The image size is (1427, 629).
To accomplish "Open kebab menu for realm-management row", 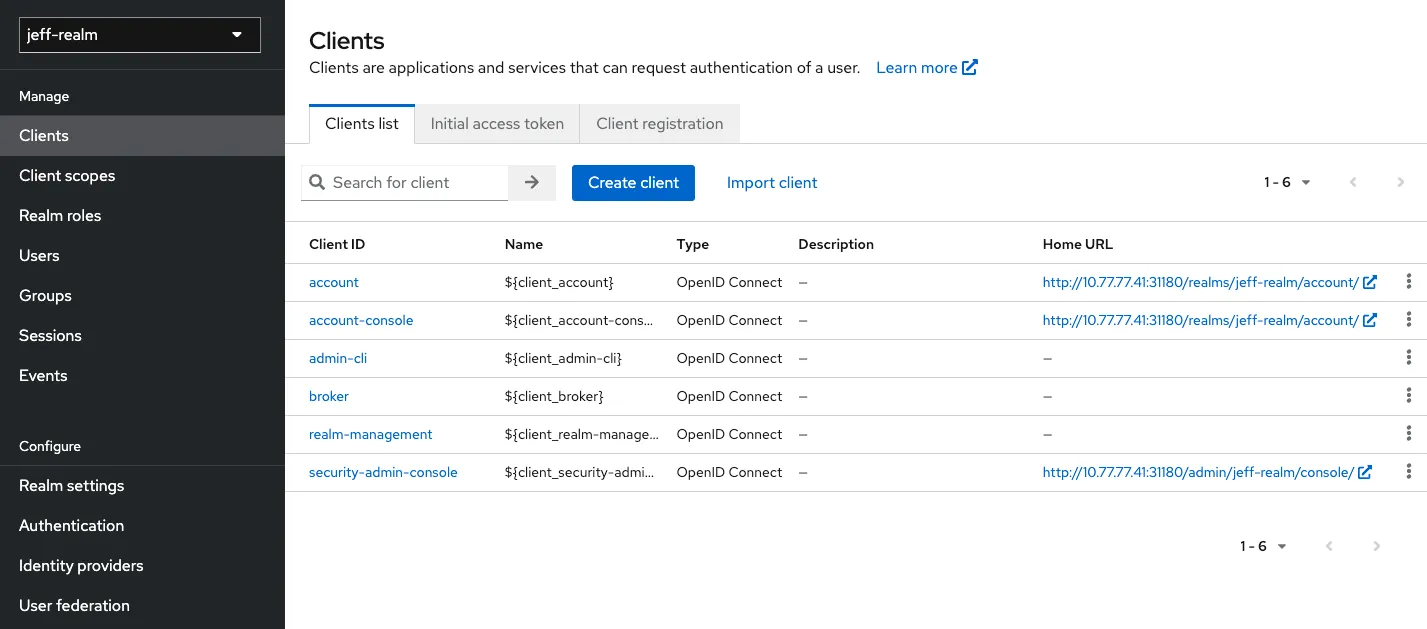I will click(x=1409, y=434).
